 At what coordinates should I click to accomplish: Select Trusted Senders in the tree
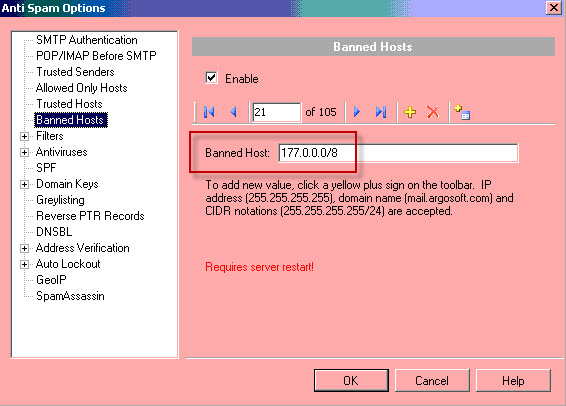coord(75,72)
